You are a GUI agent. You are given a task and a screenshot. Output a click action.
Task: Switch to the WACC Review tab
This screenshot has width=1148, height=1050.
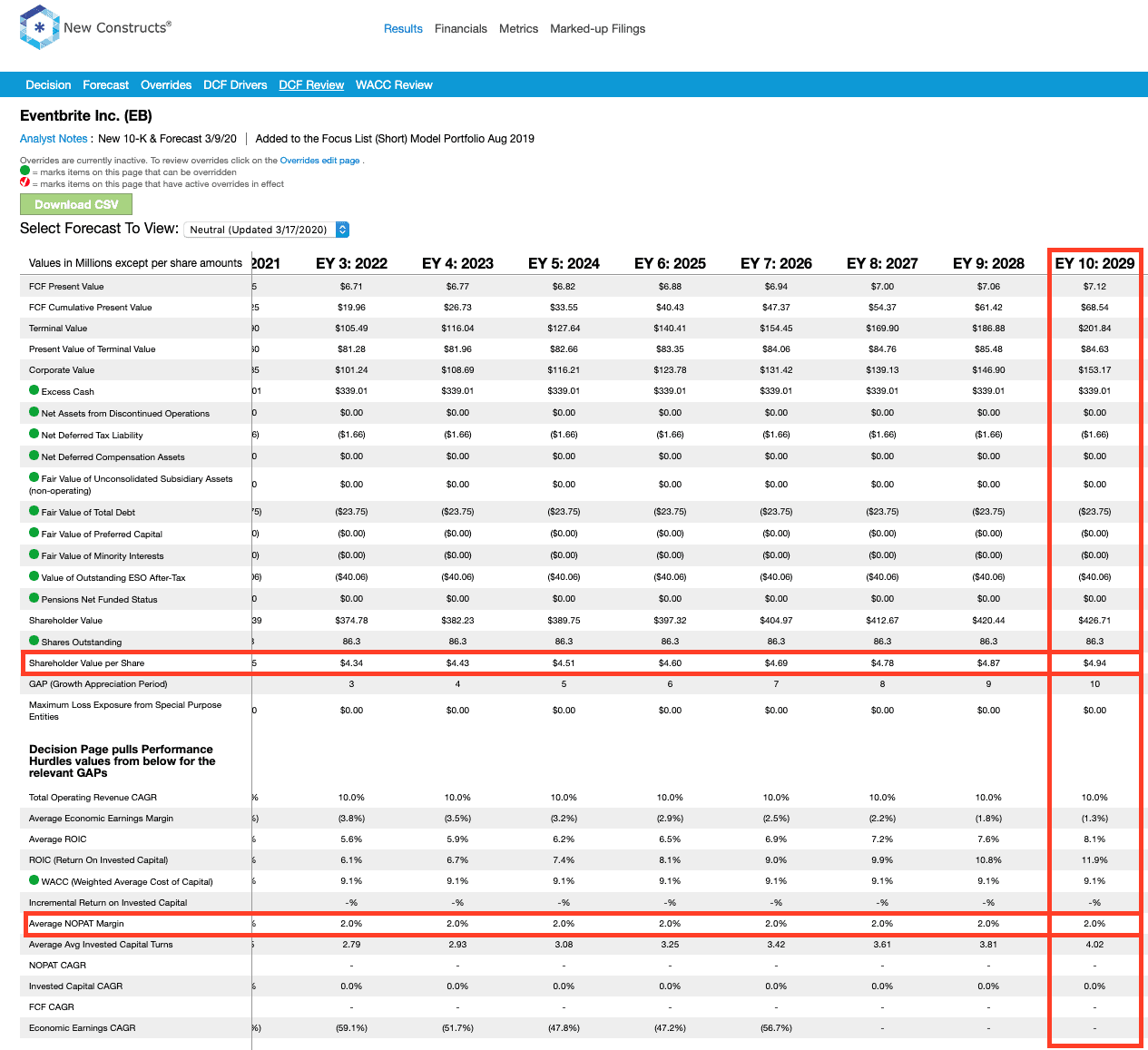tap(394, 85)
